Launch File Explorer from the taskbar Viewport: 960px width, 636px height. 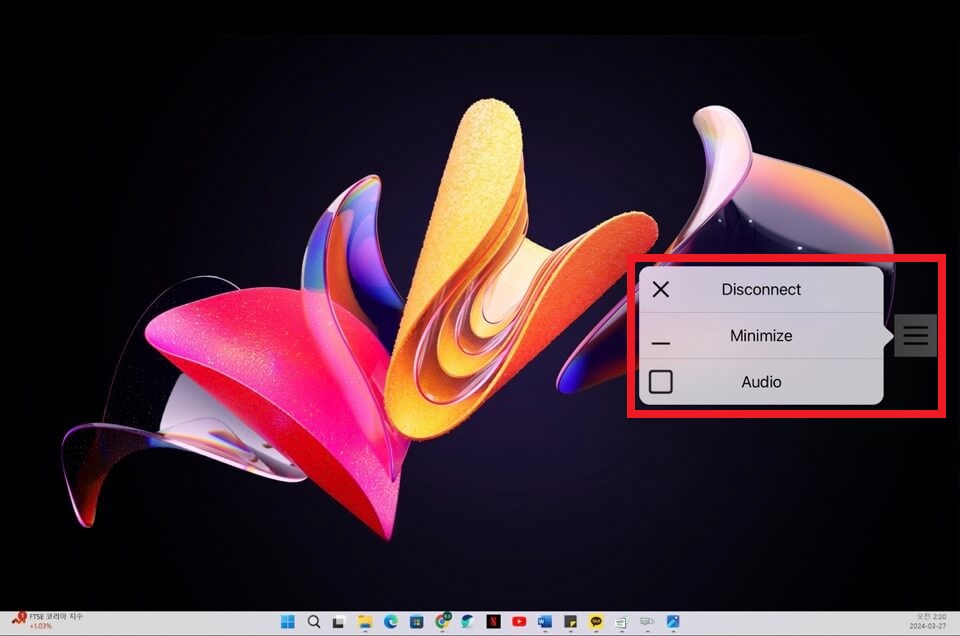(x=365, y=622)
